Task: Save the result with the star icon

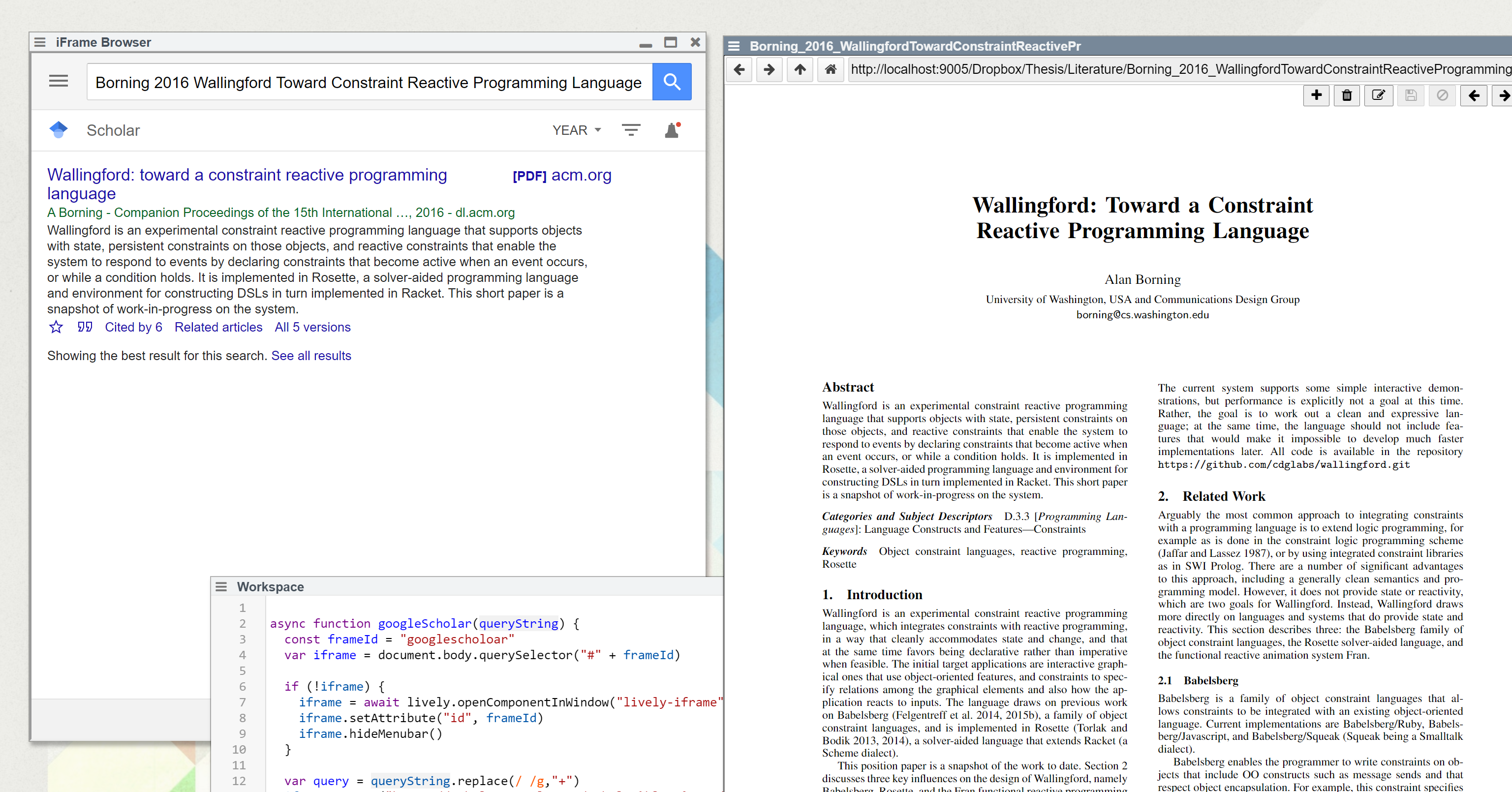Action: pos(56,327)
